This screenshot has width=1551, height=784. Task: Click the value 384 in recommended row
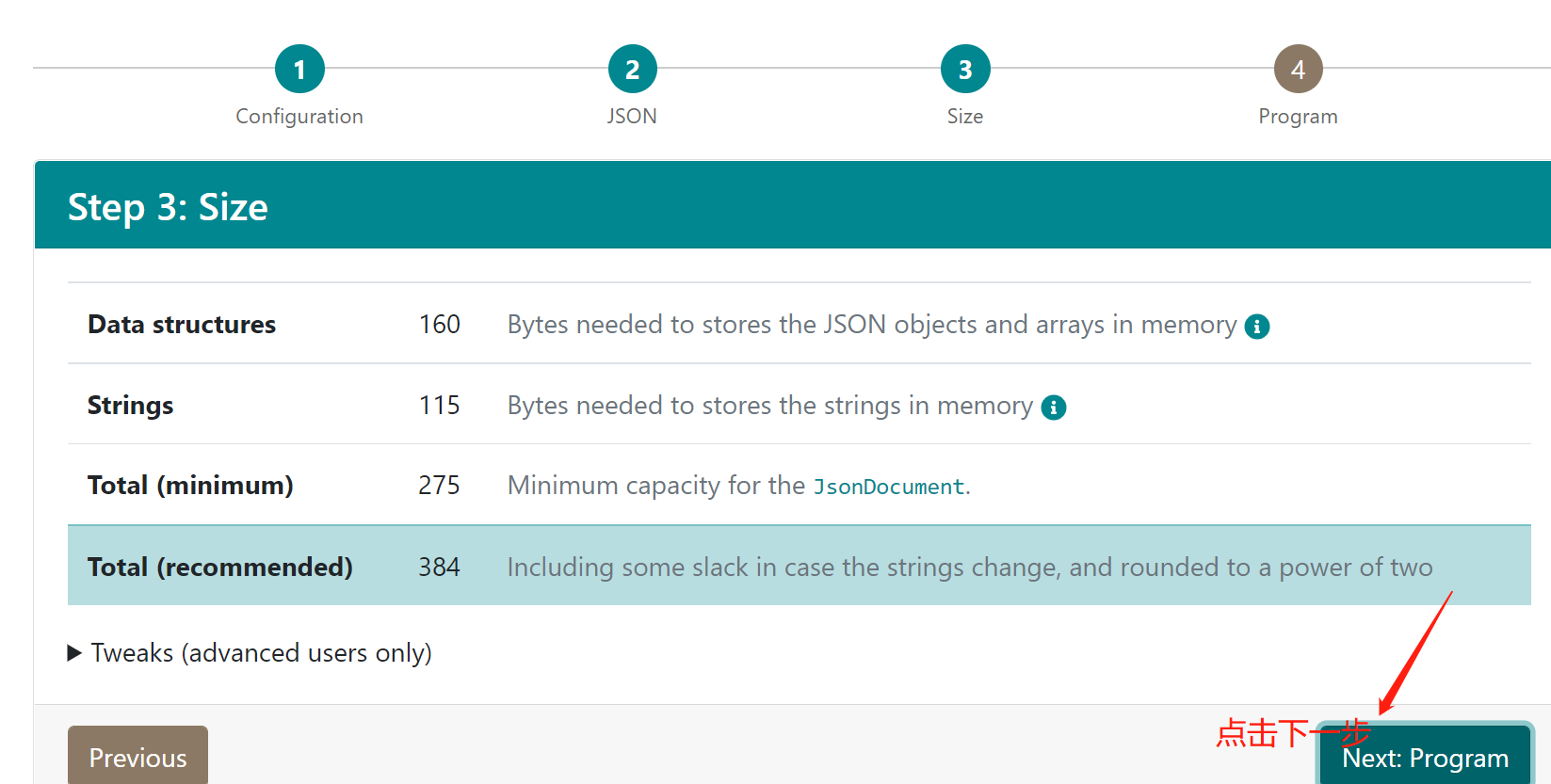coord(440,568)
